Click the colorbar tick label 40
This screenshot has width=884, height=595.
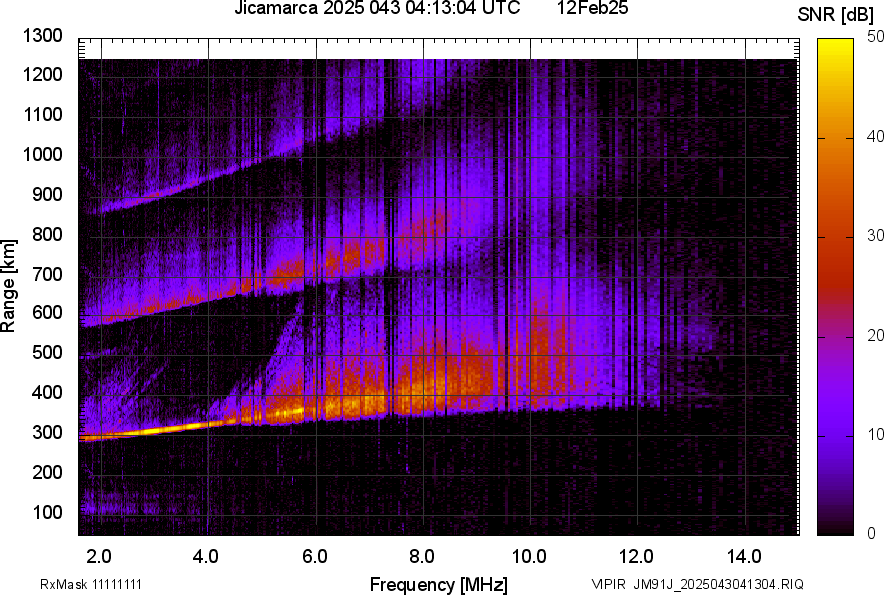click(x=876, y=136)
